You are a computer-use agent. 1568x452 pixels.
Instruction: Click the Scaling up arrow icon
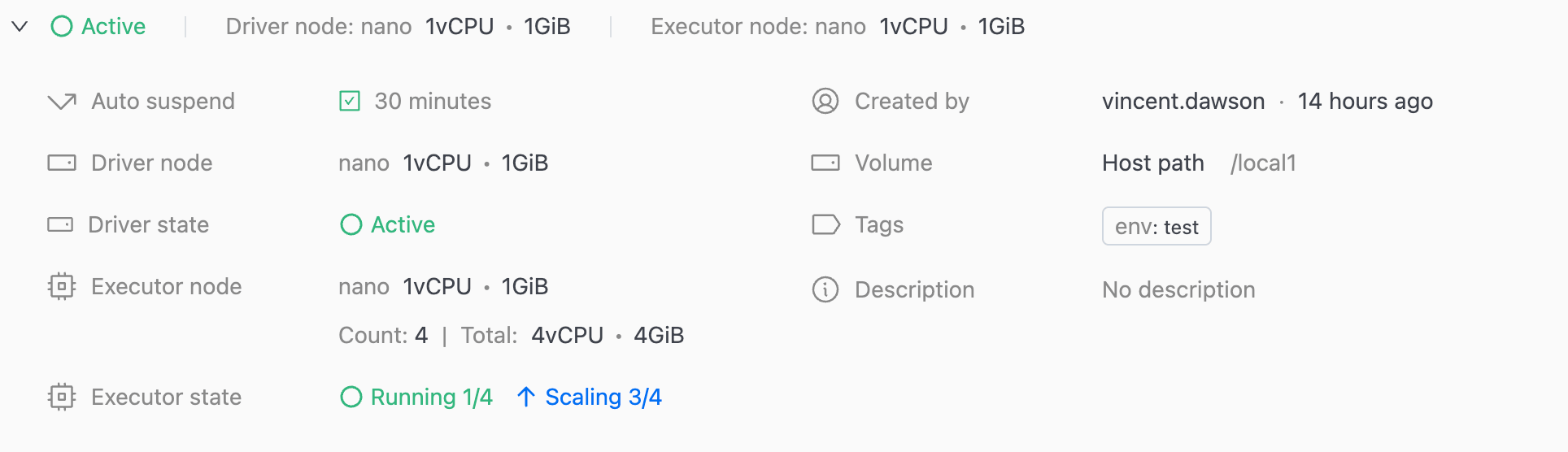tap(526, 397)
